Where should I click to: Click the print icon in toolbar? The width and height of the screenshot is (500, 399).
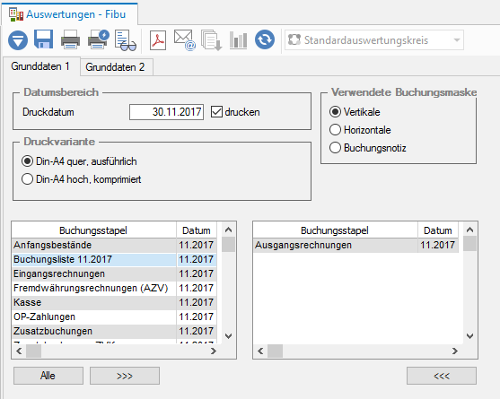point(70,40)
